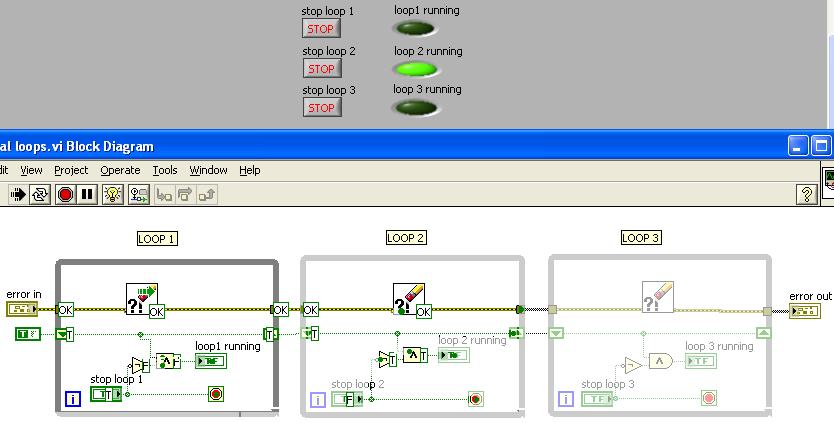Click the Step Over toolbar button
The width and height of the screenshot is (834, 423).
click(x=185, y=195)
